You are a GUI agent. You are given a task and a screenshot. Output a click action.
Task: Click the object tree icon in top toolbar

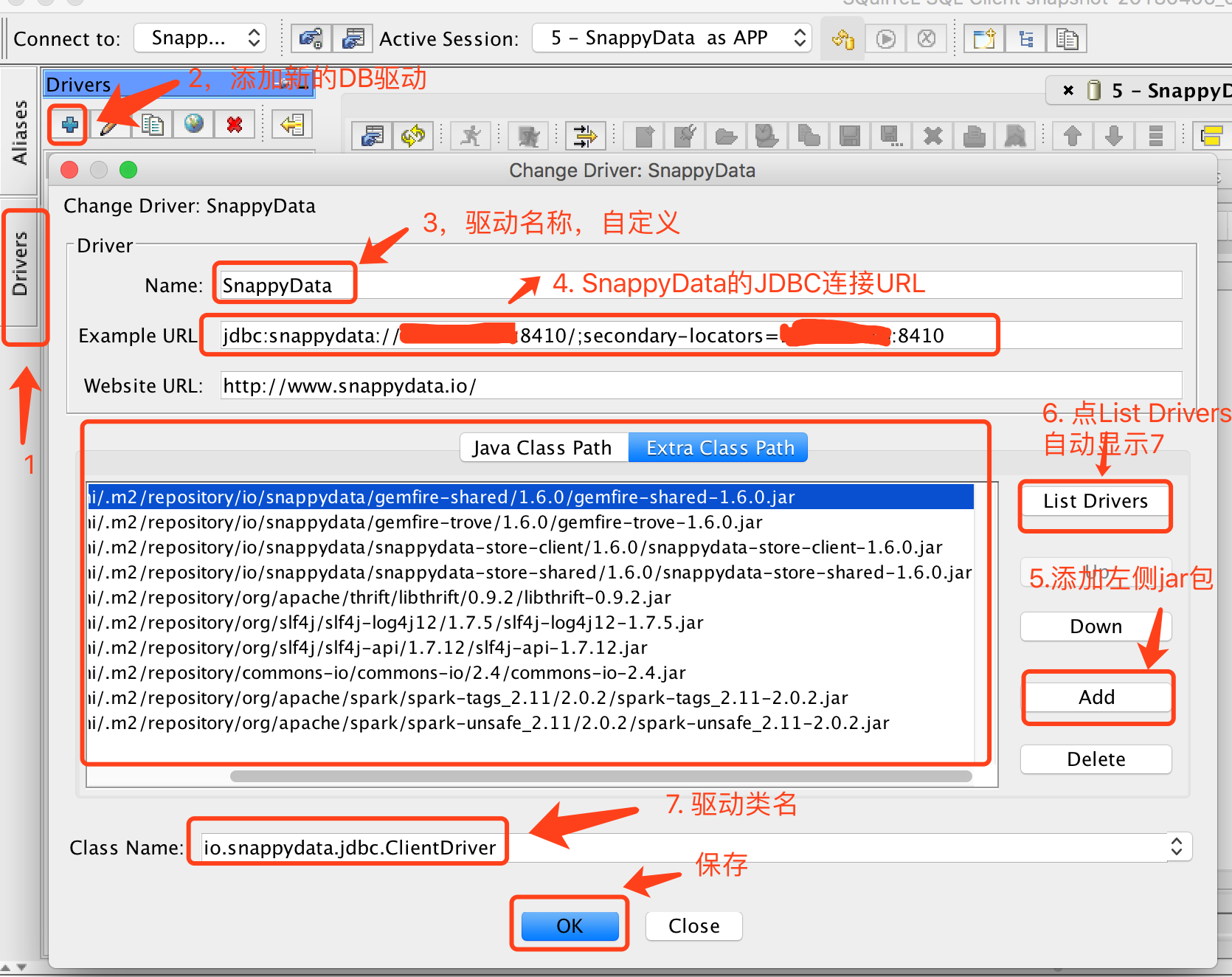click(x=1025, y=38)
